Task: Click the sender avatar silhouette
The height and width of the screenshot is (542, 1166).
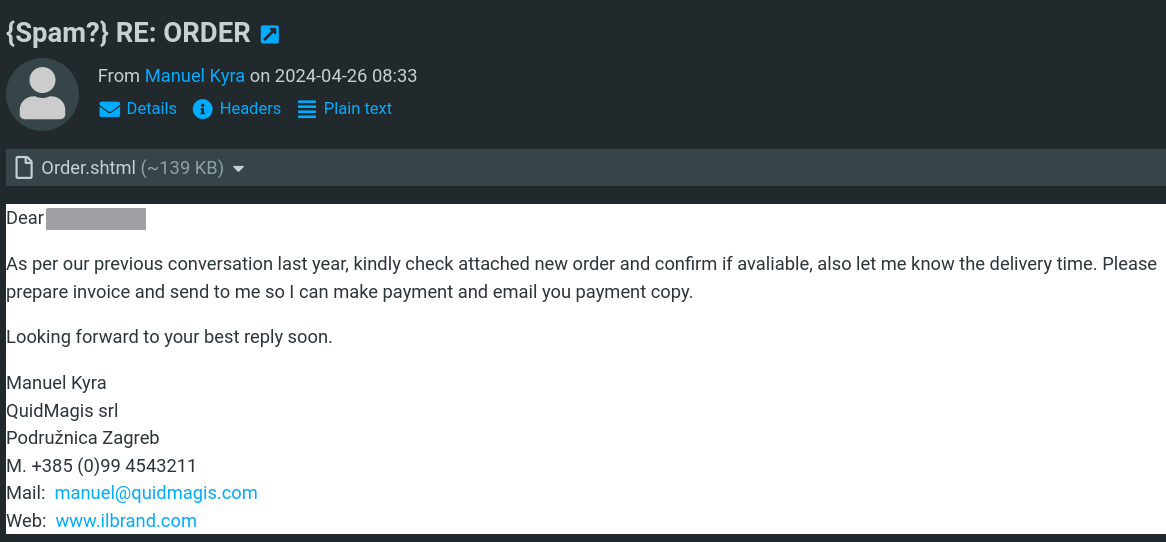Action: click(x=42, y=94)
